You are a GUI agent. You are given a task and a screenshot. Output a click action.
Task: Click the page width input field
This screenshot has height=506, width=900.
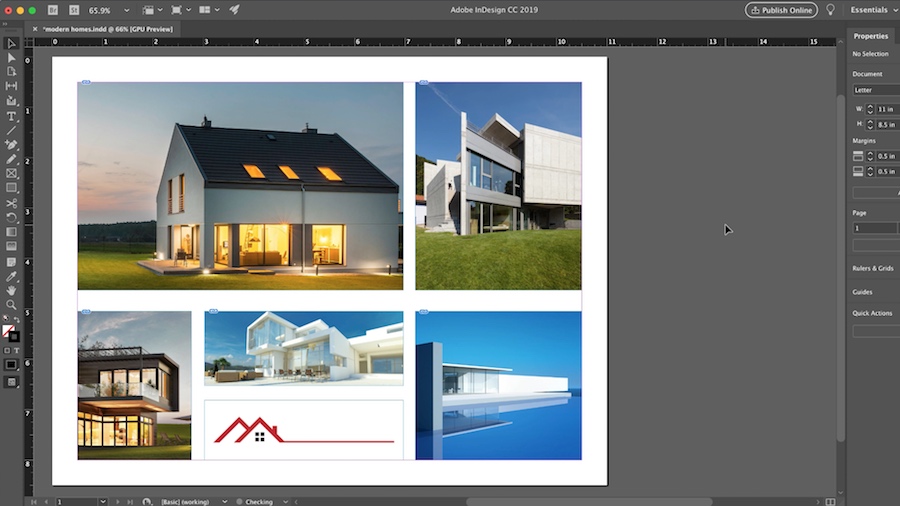click(x=887, y=109)
